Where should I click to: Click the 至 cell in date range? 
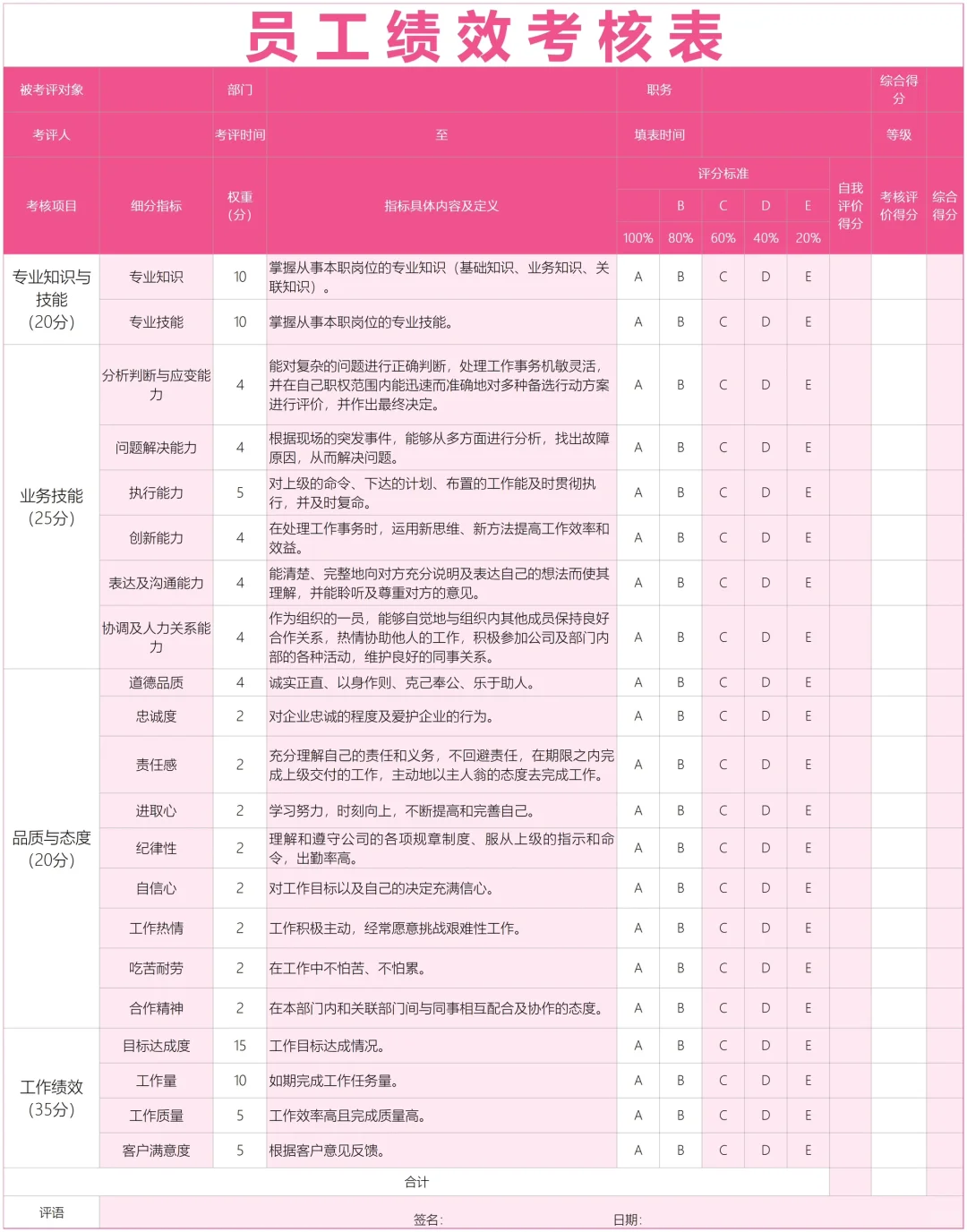[441, 134]
